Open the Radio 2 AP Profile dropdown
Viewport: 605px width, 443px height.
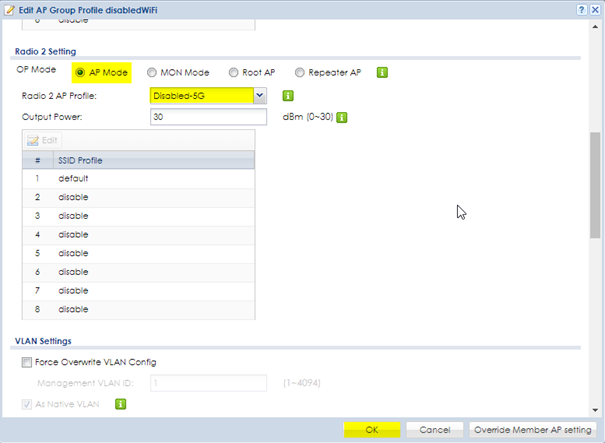pyautogui.click(x=260, y=95)
